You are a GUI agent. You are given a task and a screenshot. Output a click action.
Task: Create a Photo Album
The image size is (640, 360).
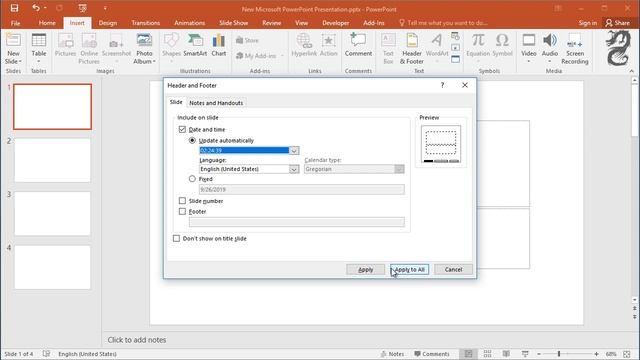(x=144, y=49)
